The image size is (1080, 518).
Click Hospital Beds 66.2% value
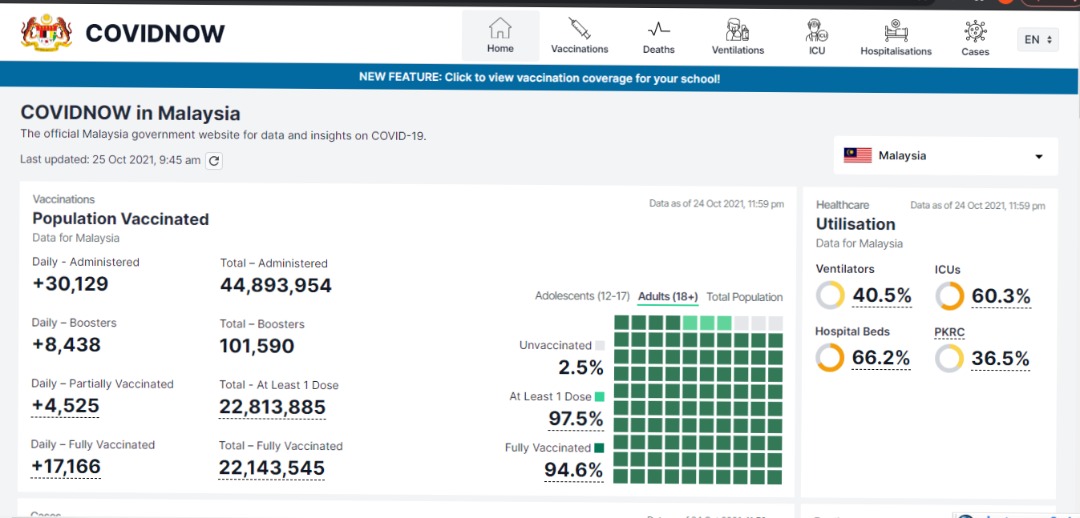pos(881,358)
